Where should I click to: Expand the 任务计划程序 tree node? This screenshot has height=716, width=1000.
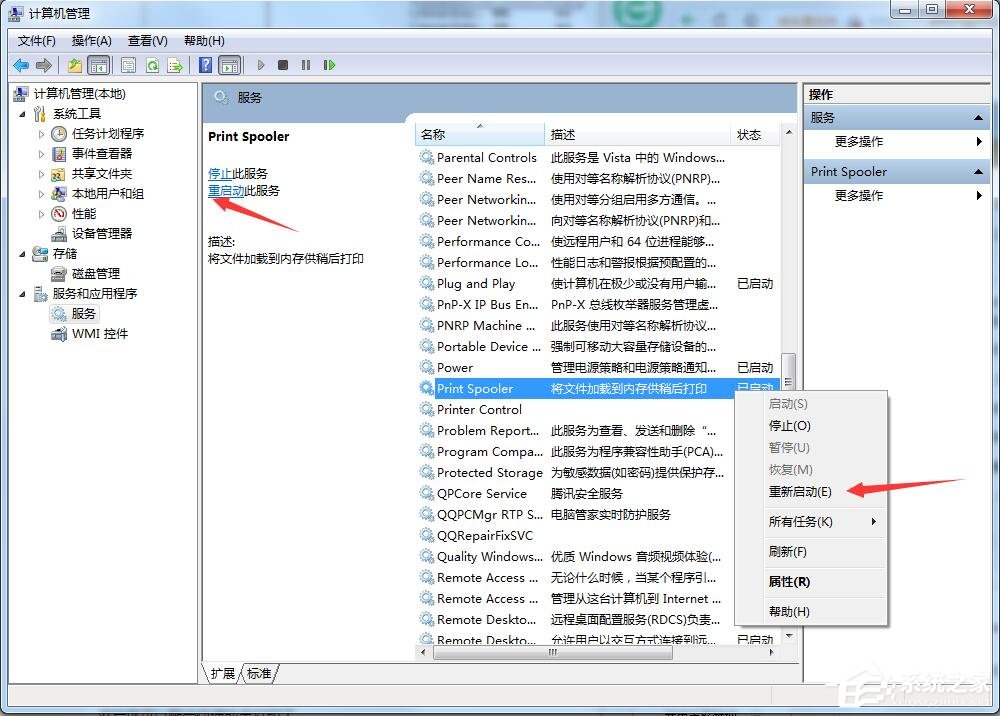tap(41, 134)
